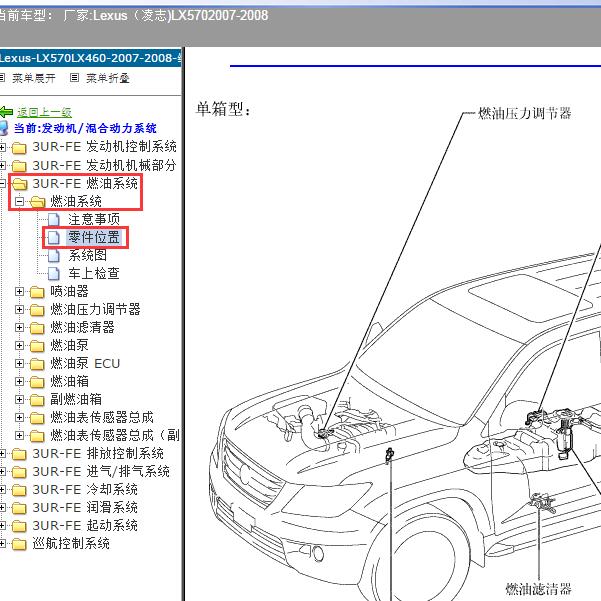The height and width of the screenshot is (601, 601).
Task: Click the 返回上一级 link
Action: 44,112
